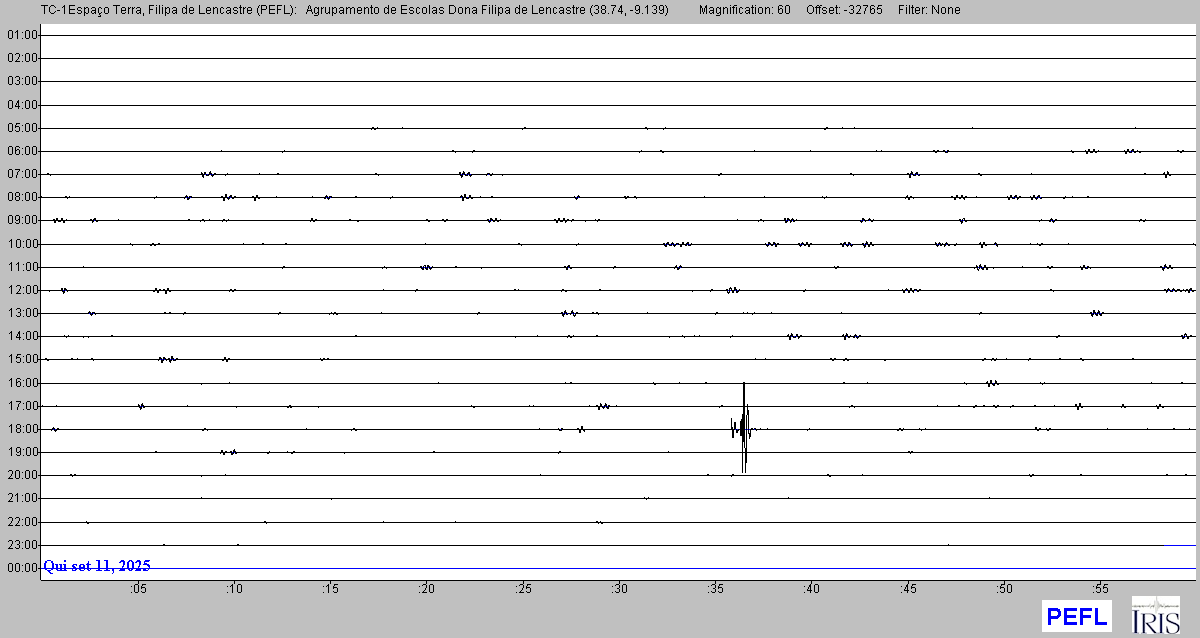Click the IRIS logo
Viewport: 1200px width, 638px height.
1155,615
